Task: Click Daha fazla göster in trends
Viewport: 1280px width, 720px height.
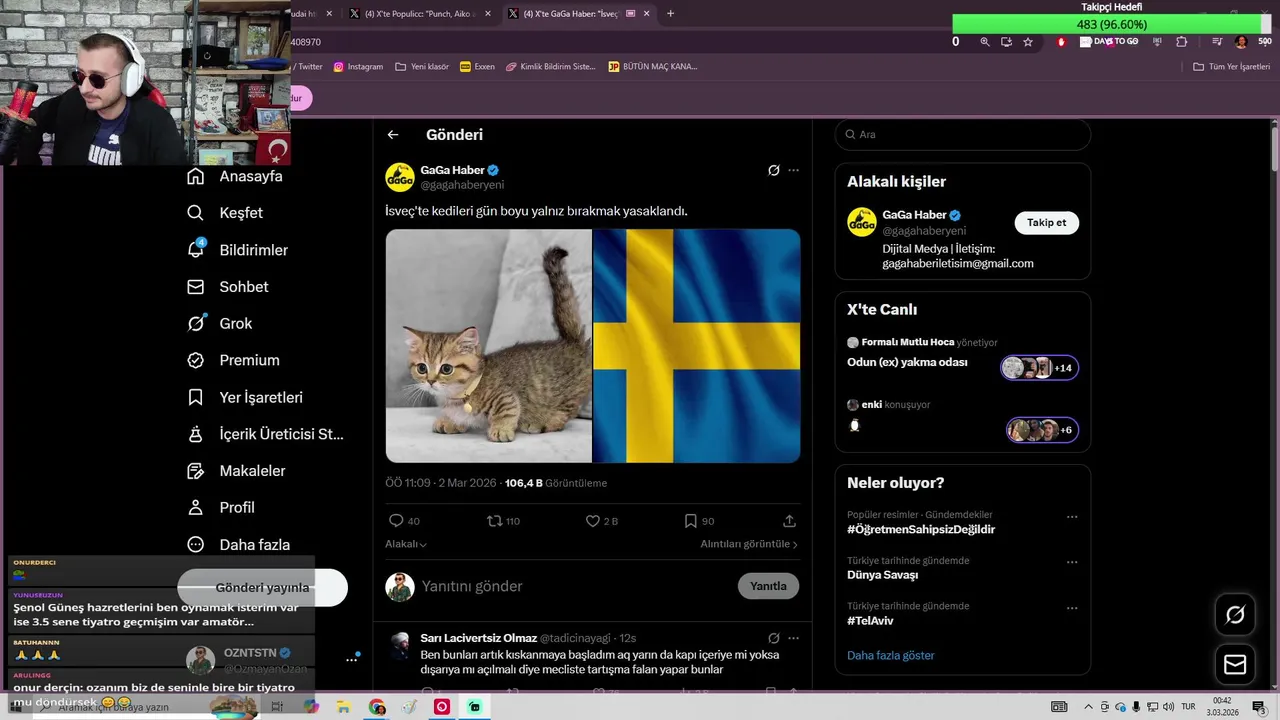Action: [891, 656]
